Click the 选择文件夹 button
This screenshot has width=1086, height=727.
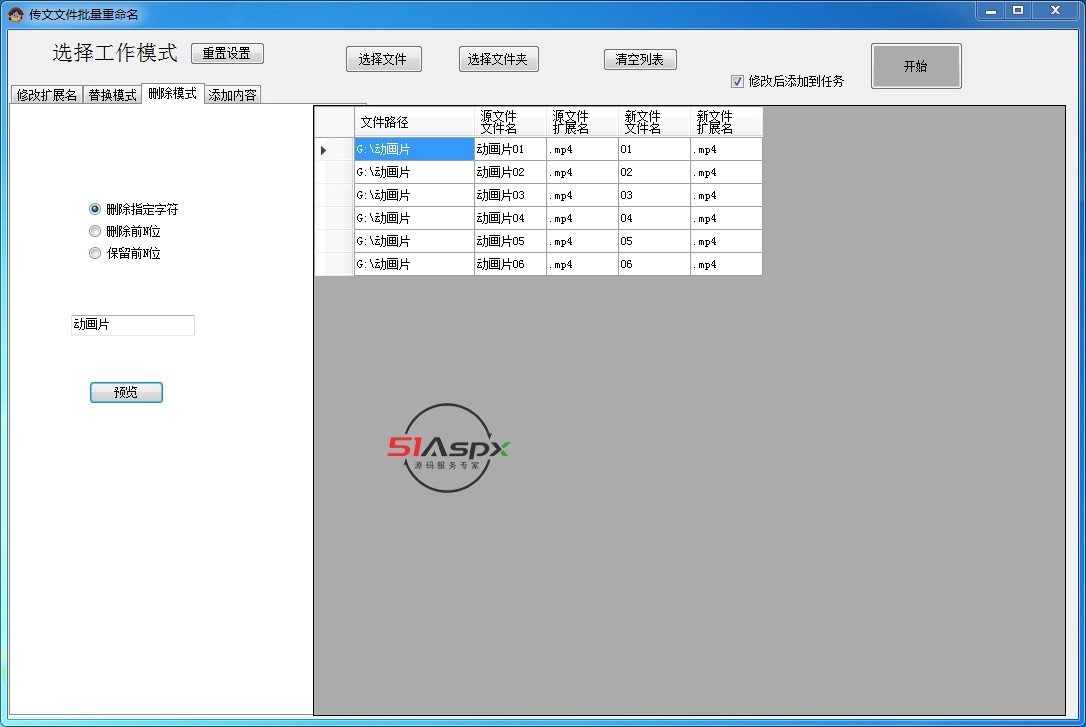499,59
